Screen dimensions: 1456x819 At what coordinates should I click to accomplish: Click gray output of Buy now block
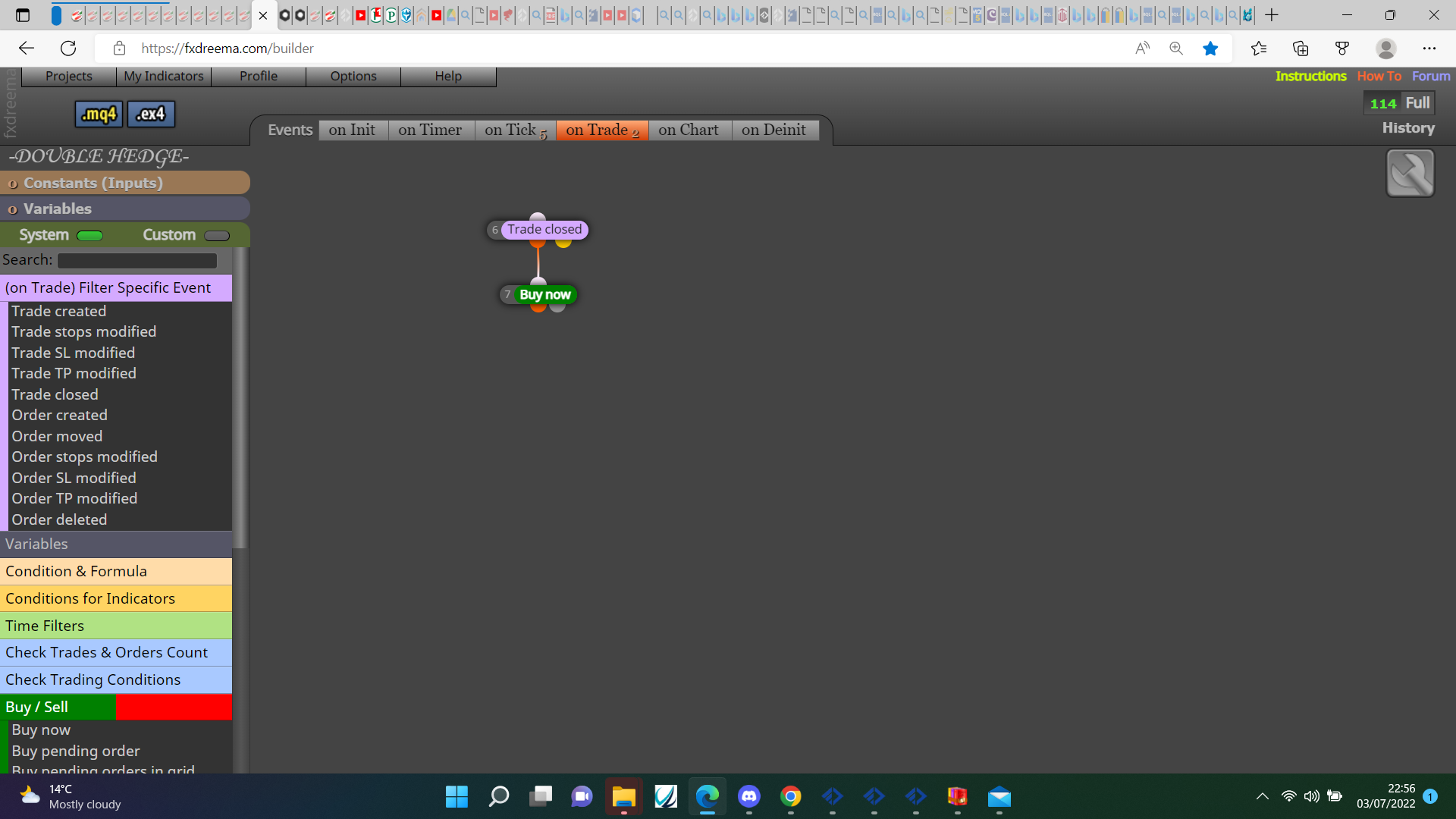pyautogui.click(x=557, y=307)
